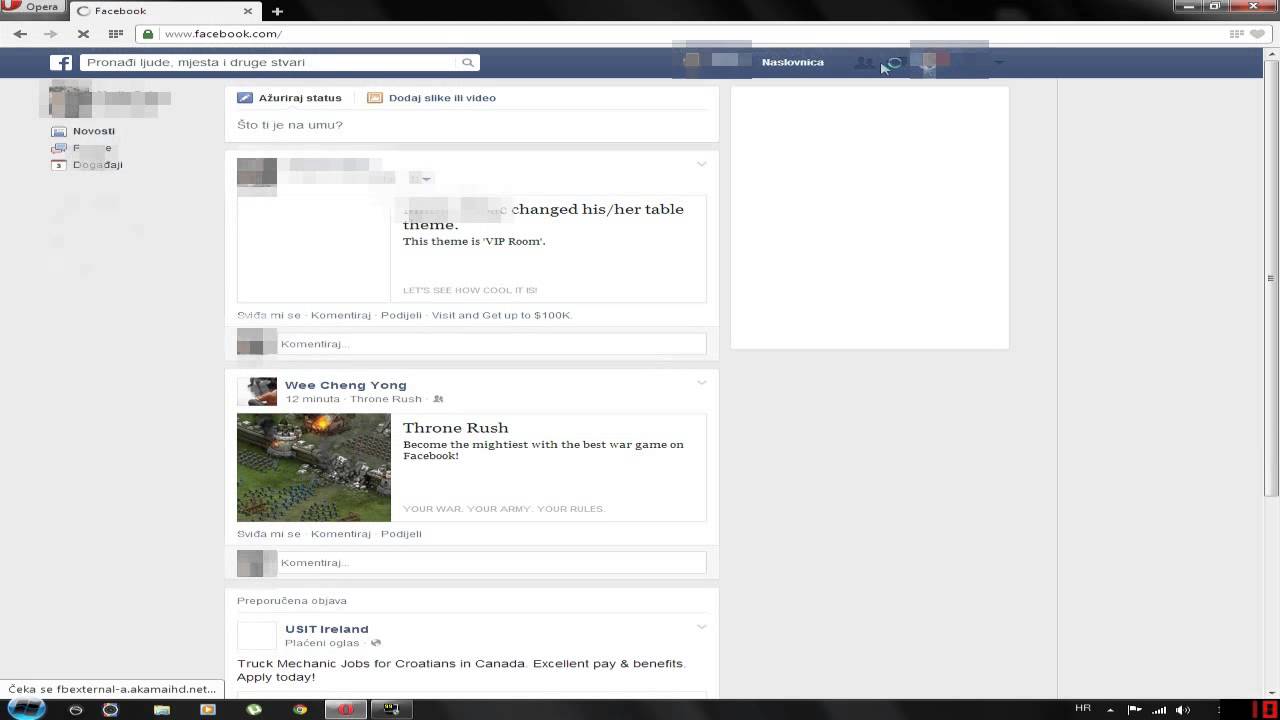Click the heart bookmark icon
This screenshot has width=1280, height=720.
point(1258,34)
